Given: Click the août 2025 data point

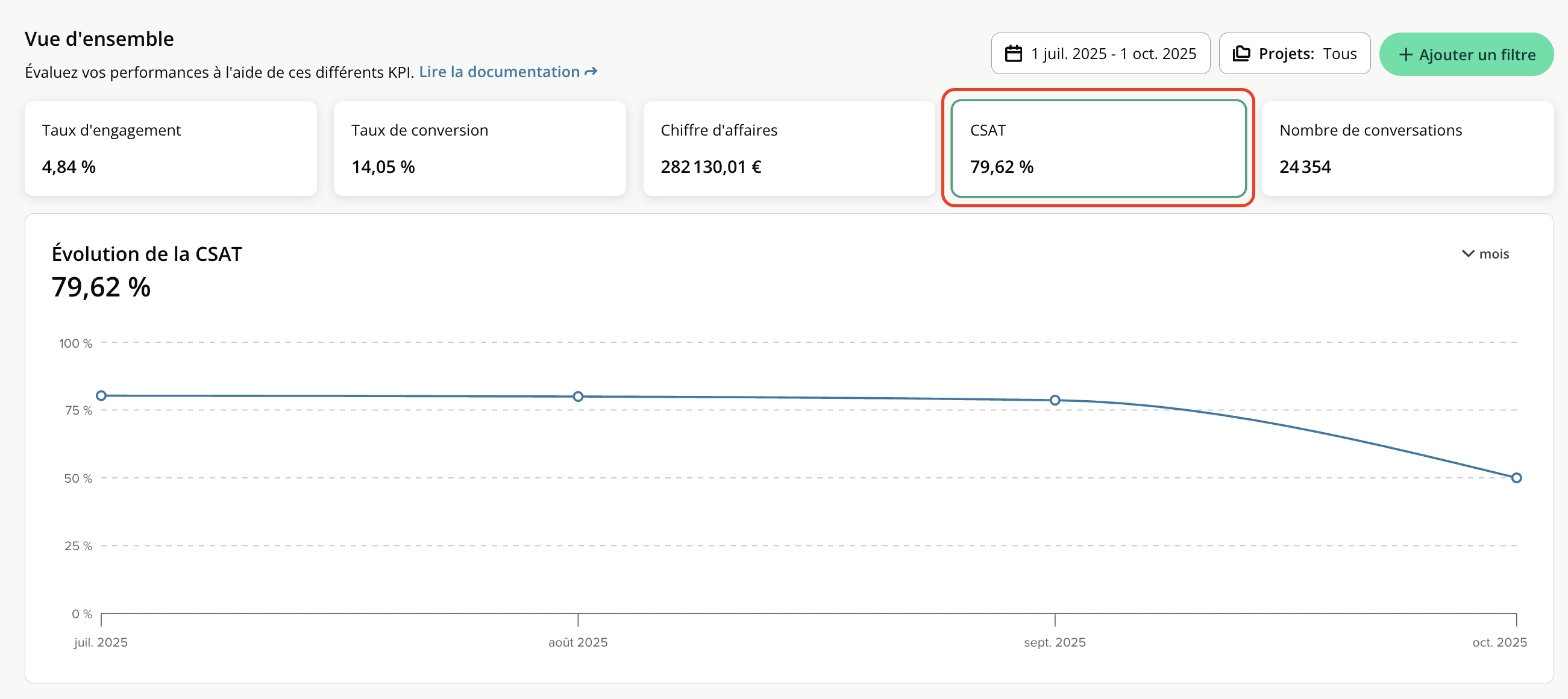Looking at the screenshot, I should (x=579, y=397).
